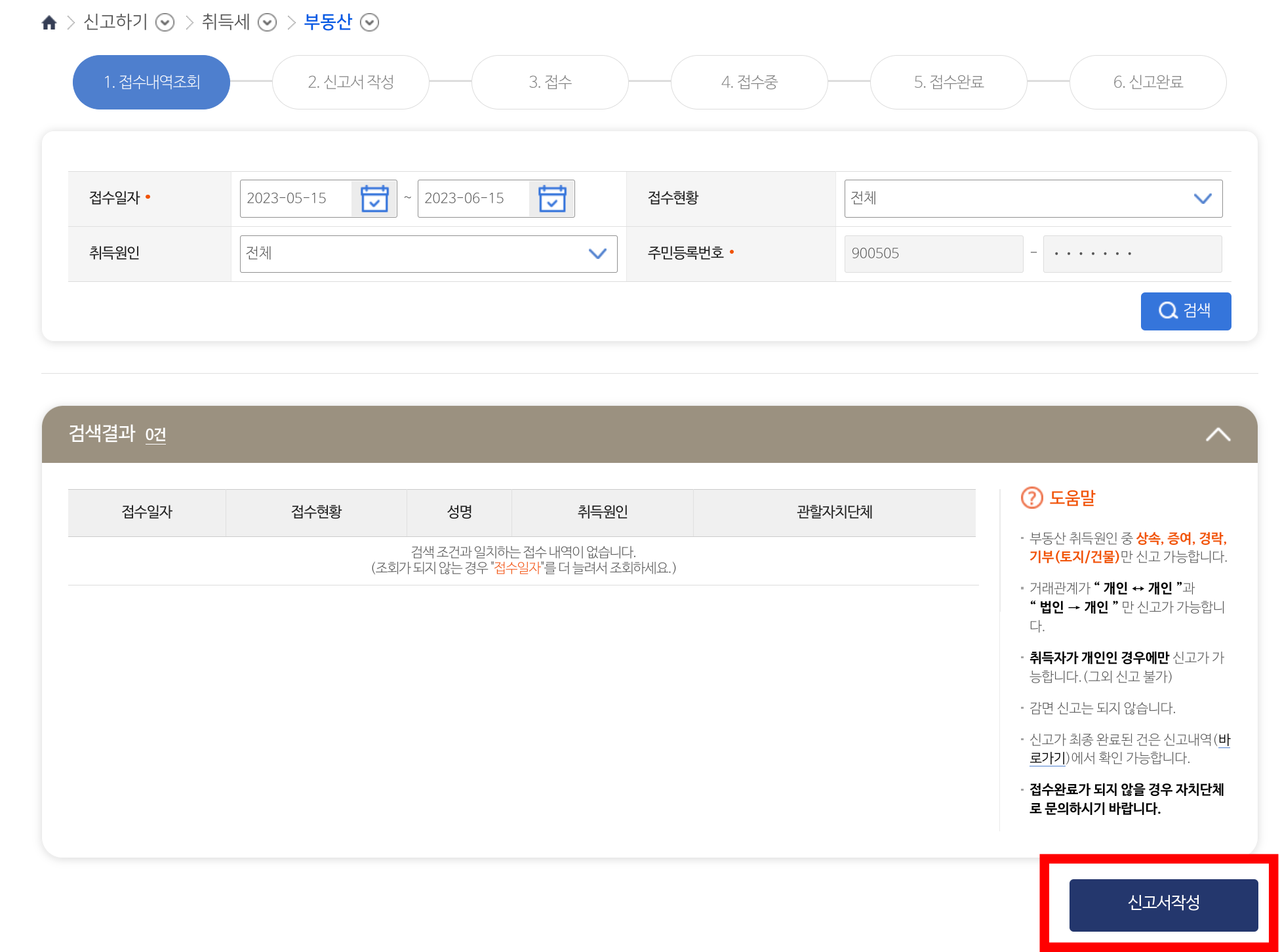Open calendar picker for end date
This screenshot has width=1280, height=952.
pos(552,199)
